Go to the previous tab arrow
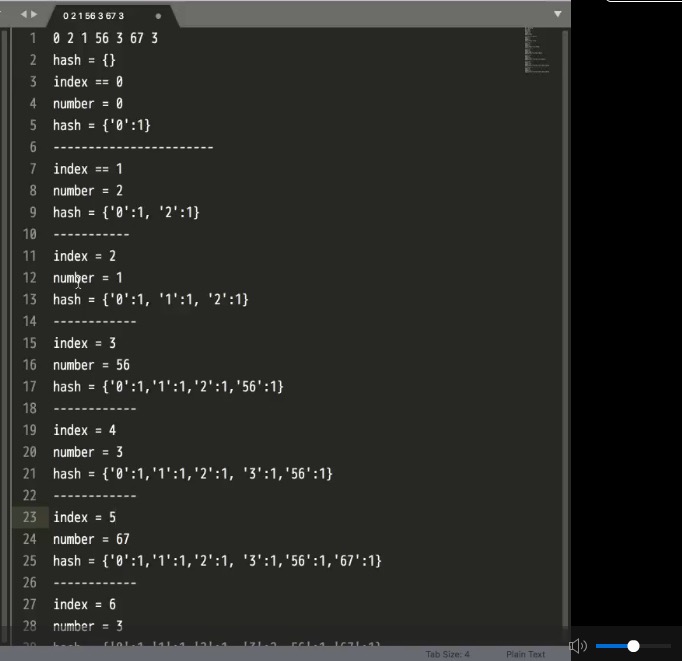The width and height of the screenshot is (682, 661). click(23, 14)
